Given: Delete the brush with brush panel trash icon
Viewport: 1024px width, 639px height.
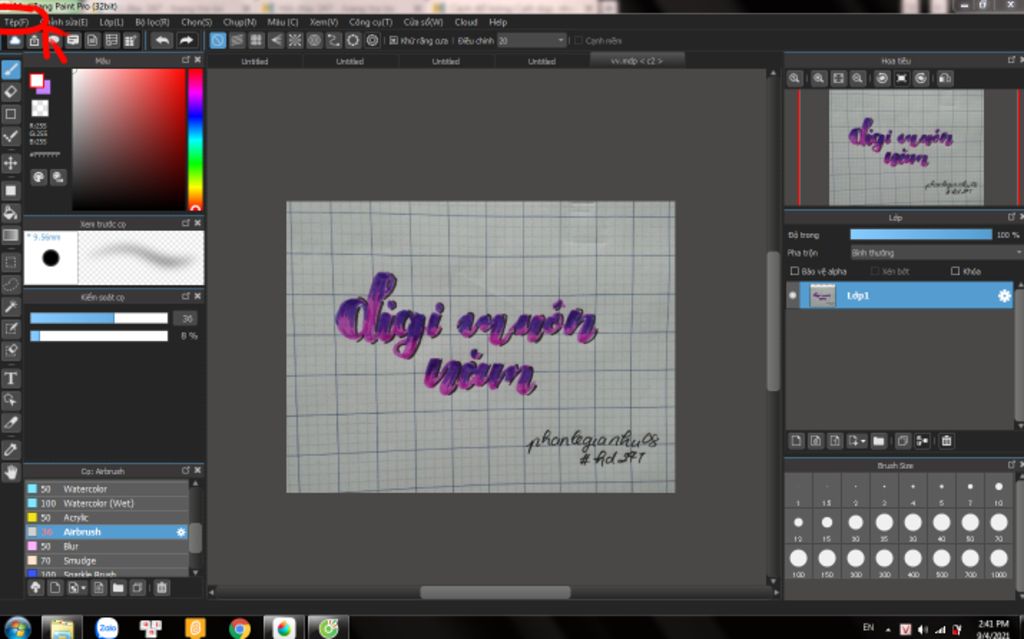Looking at the screenshot, I should tap(161, 587).
